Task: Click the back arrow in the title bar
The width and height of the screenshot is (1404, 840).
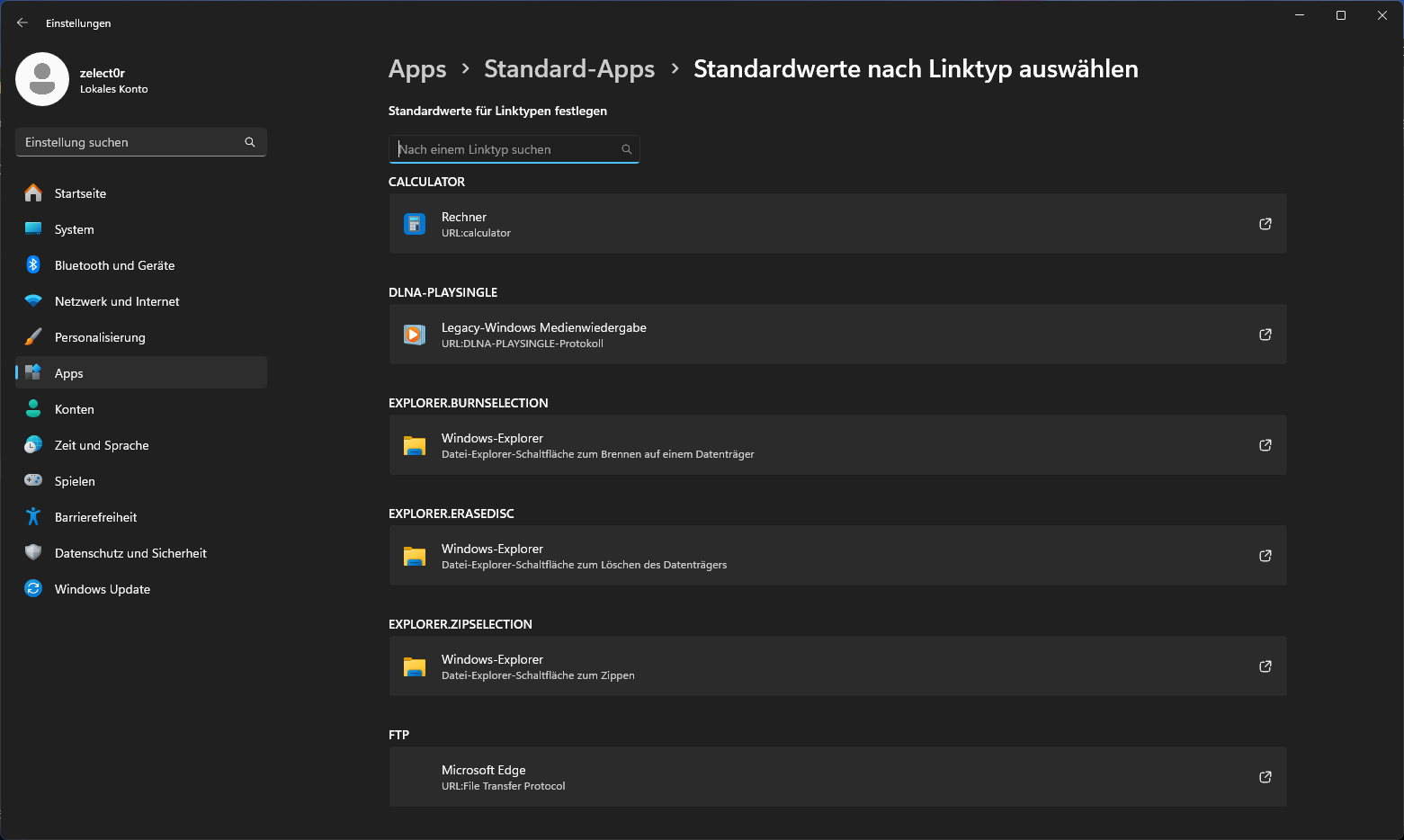Action: tap(22, 23)
